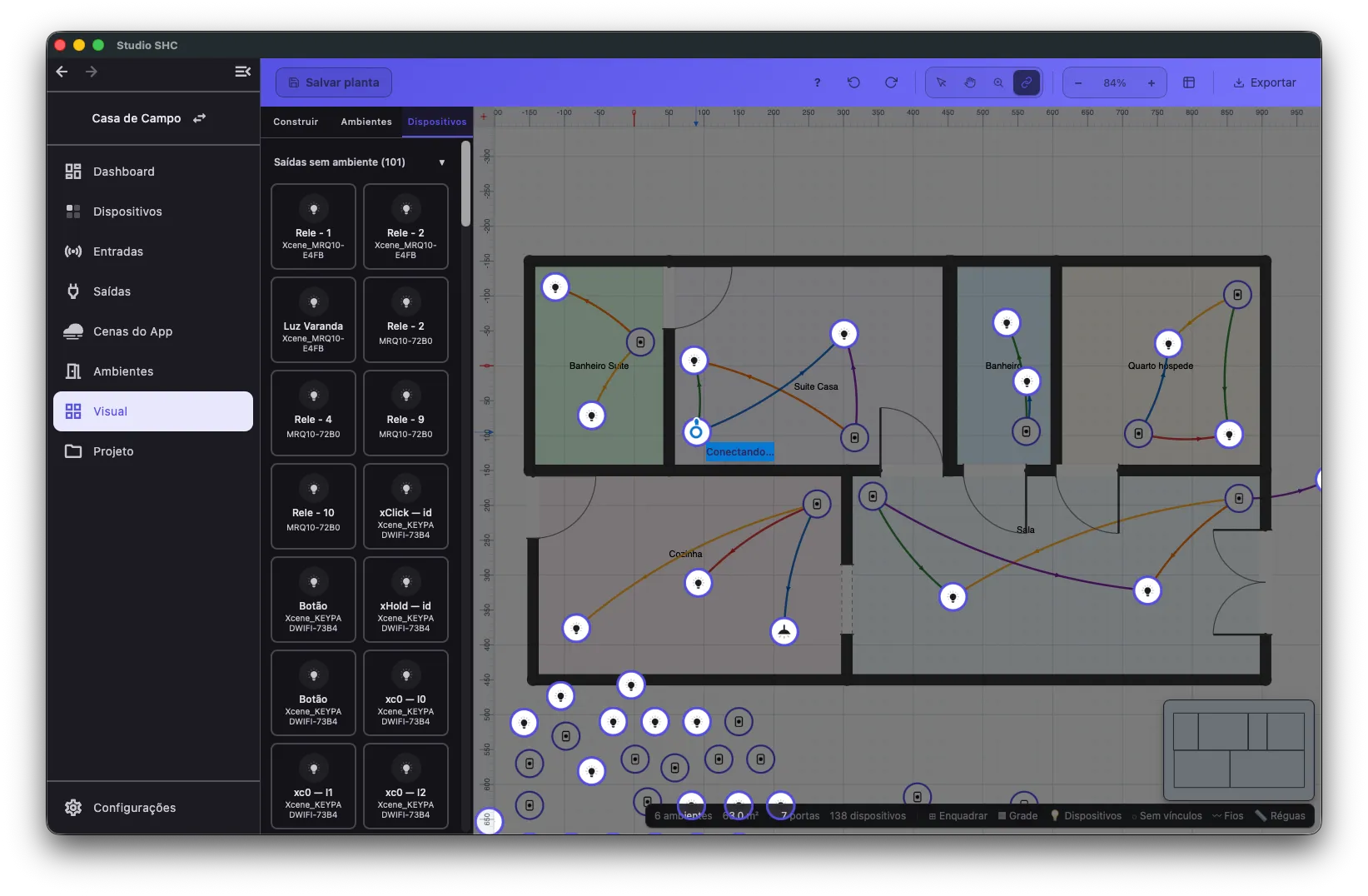Click the floor plan minimap thumbnail
Viewport: 1368px width, 896px height.
1238,750
